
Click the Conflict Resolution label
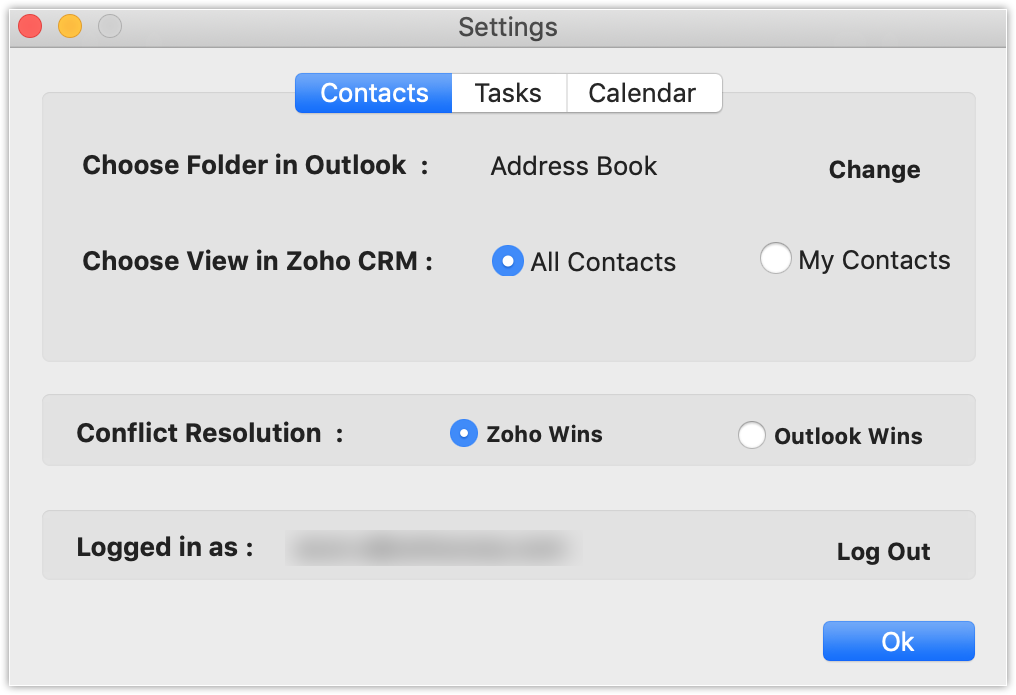coord(199,433)
